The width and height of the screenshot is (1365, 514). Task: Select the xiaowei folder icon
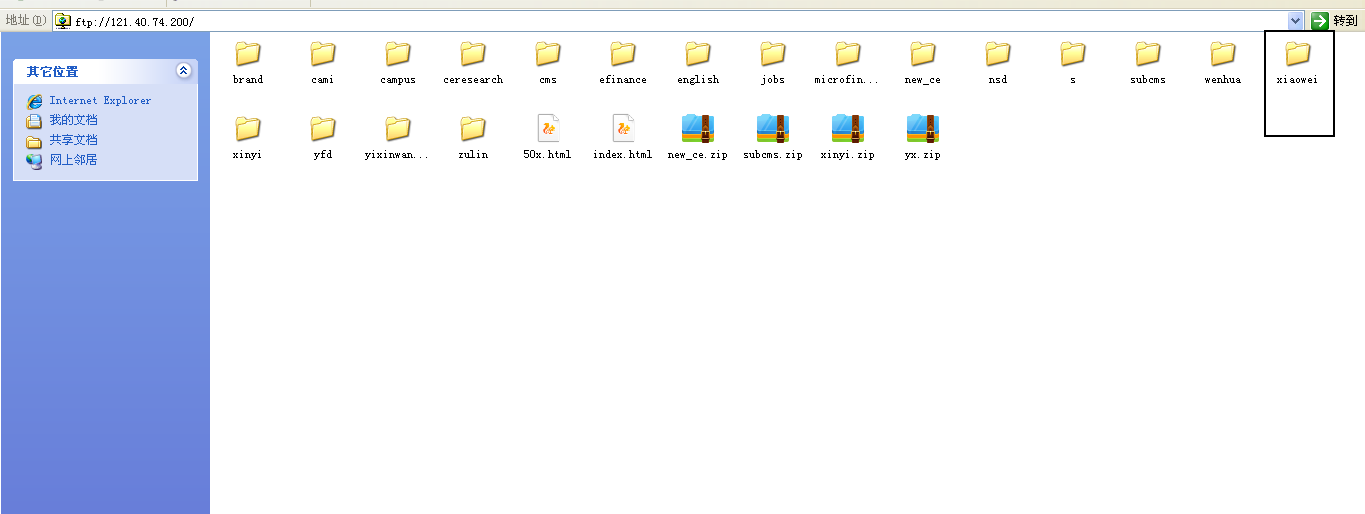(1298, 54)
